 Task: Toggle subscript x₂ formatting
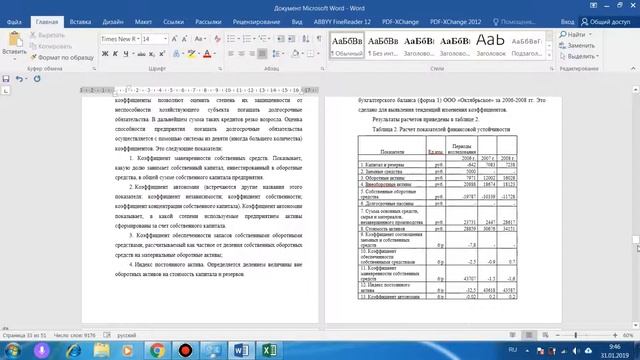click(151, 53)
